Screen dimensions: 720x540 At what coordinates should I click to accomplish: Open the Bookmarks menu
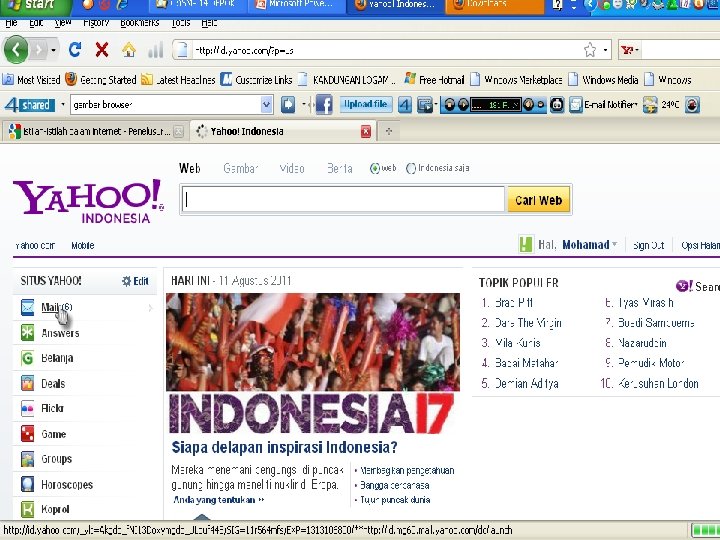pos(140,23)
